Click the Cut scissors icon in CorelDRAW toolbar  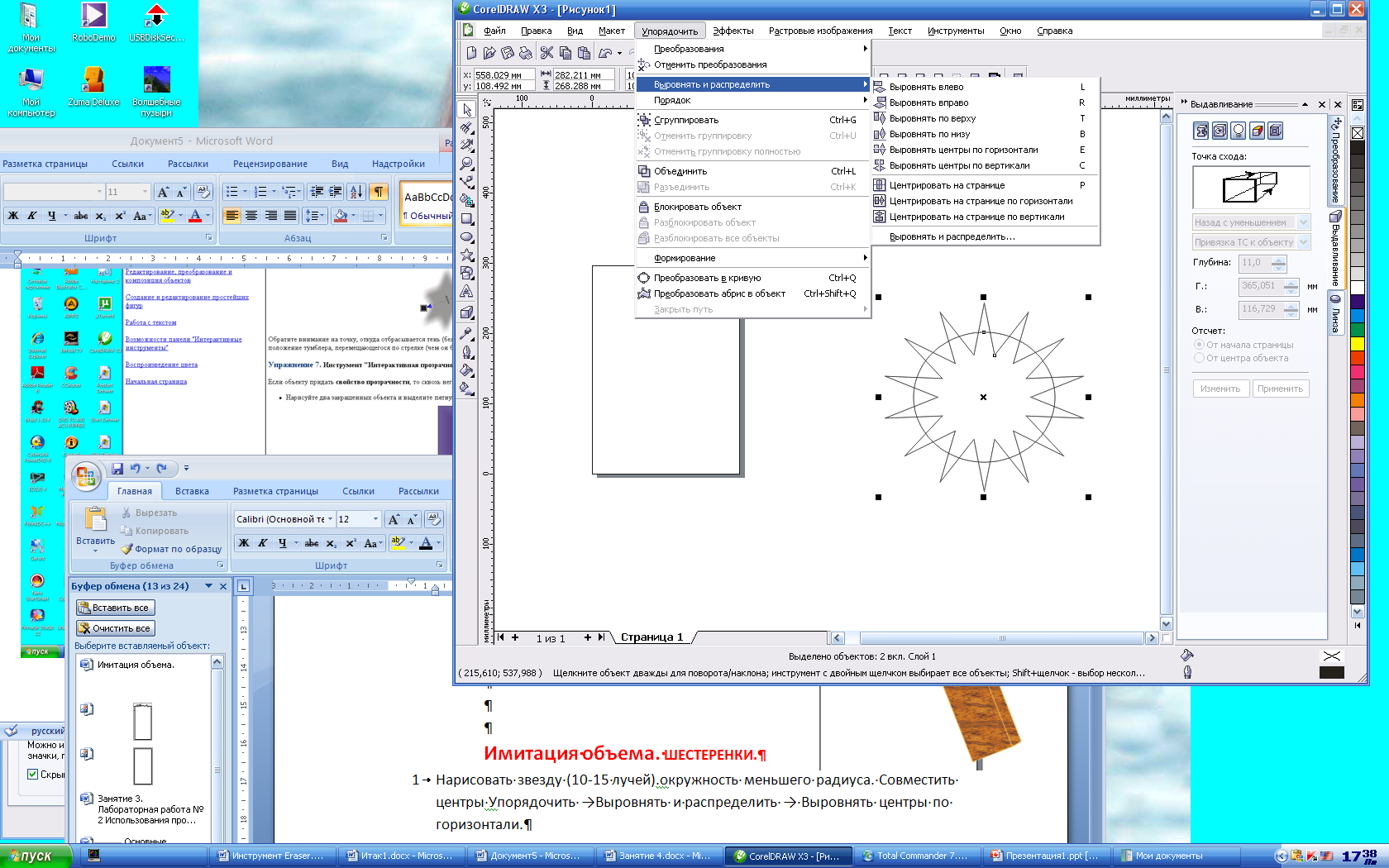(x=547, y=53)
